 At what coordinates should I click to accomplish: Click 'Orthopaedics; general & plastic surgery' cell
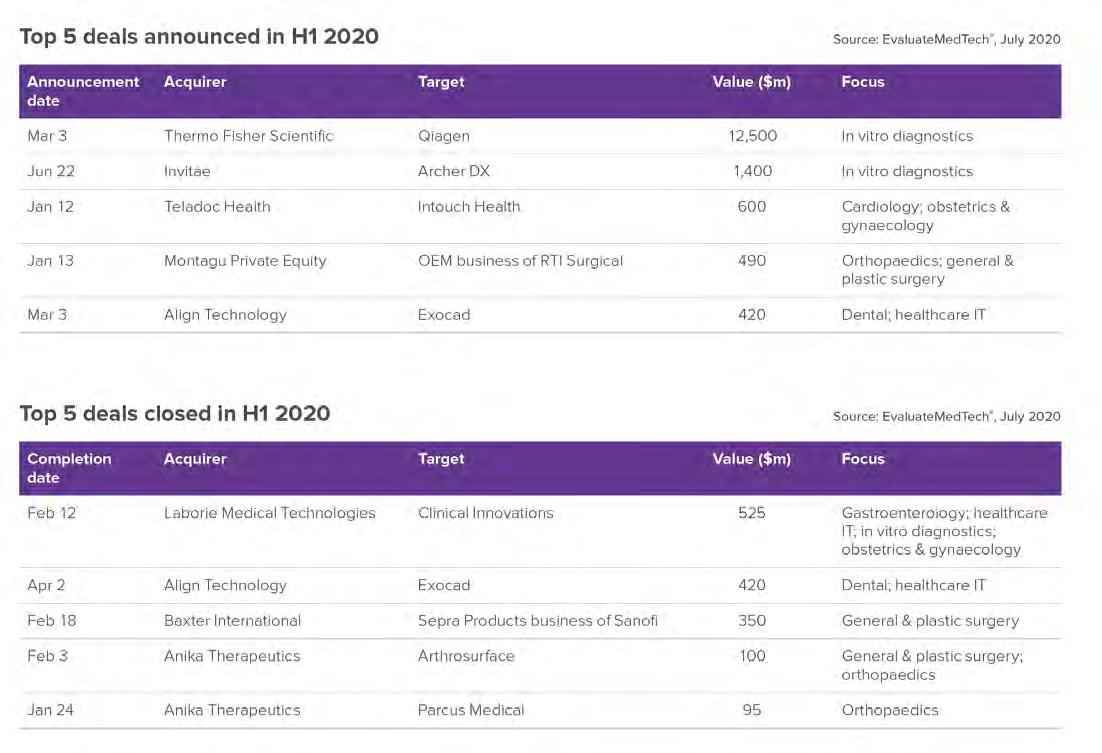[928, 270]
